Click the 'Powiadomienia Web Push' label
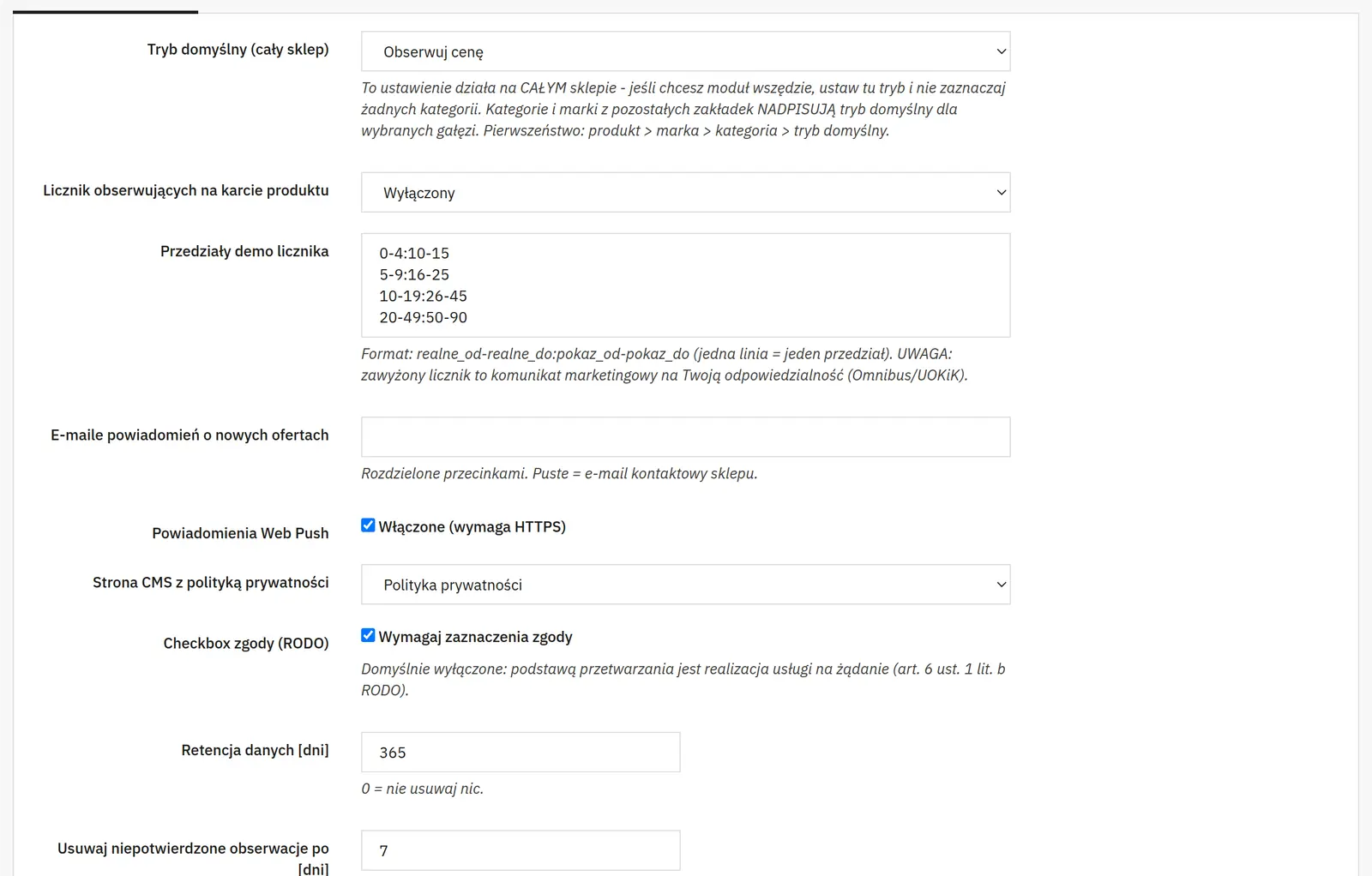 point(240,533)
